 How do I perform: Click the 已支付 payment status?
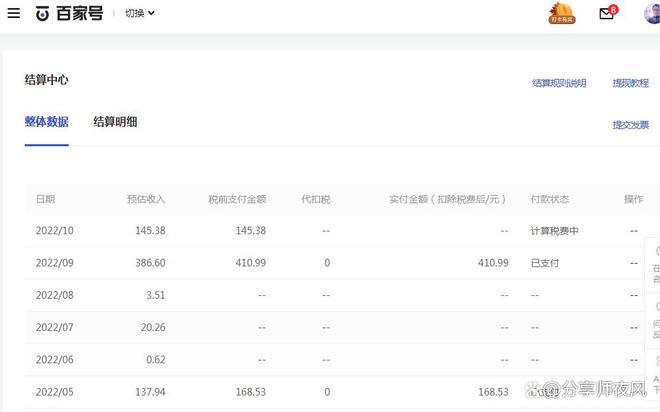545,263
